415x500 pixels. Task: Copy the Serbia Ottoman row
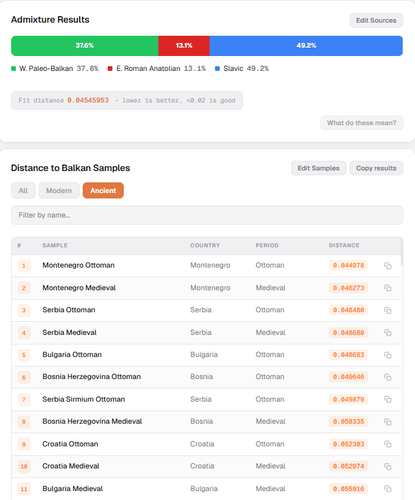tap(387, 310)
